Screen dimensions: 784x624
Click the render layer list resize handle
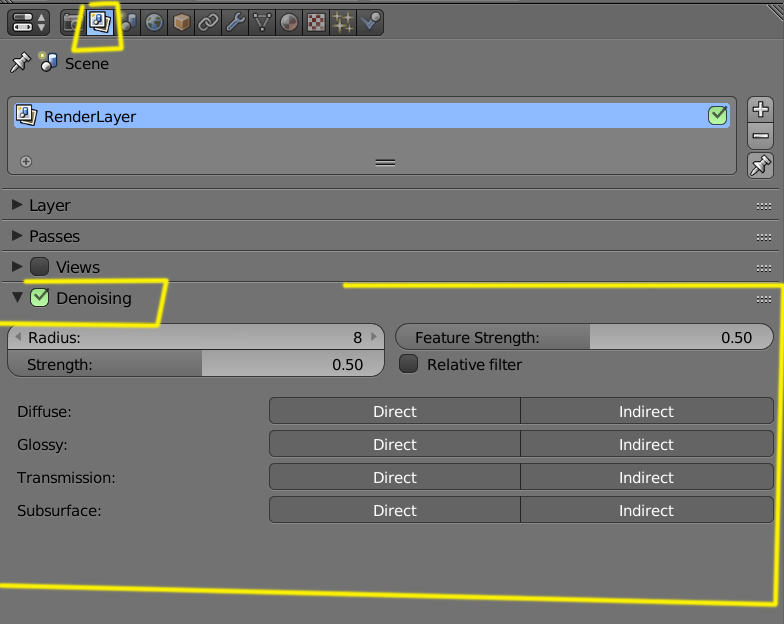[385, 162]
